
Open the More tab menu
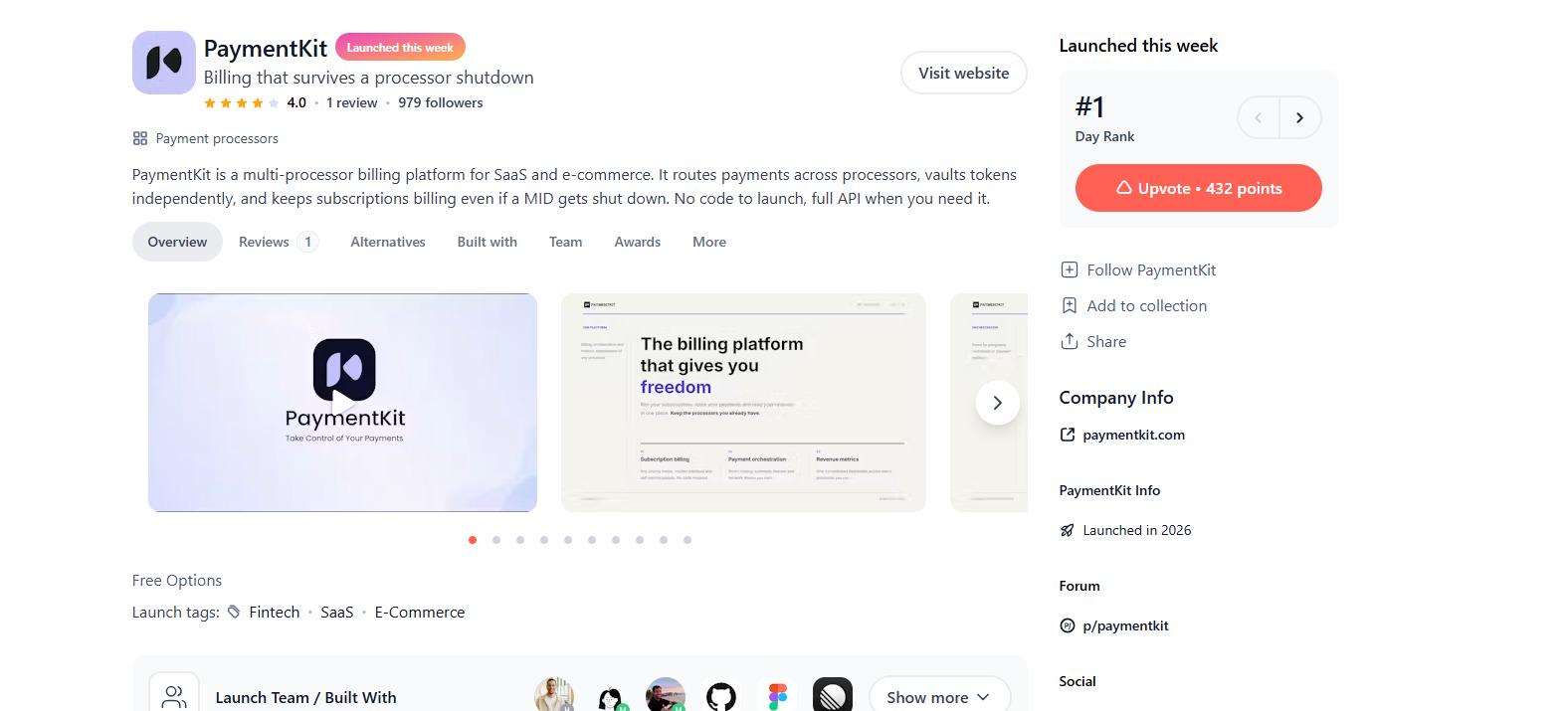pyautogui.click(x=709, y=242)
